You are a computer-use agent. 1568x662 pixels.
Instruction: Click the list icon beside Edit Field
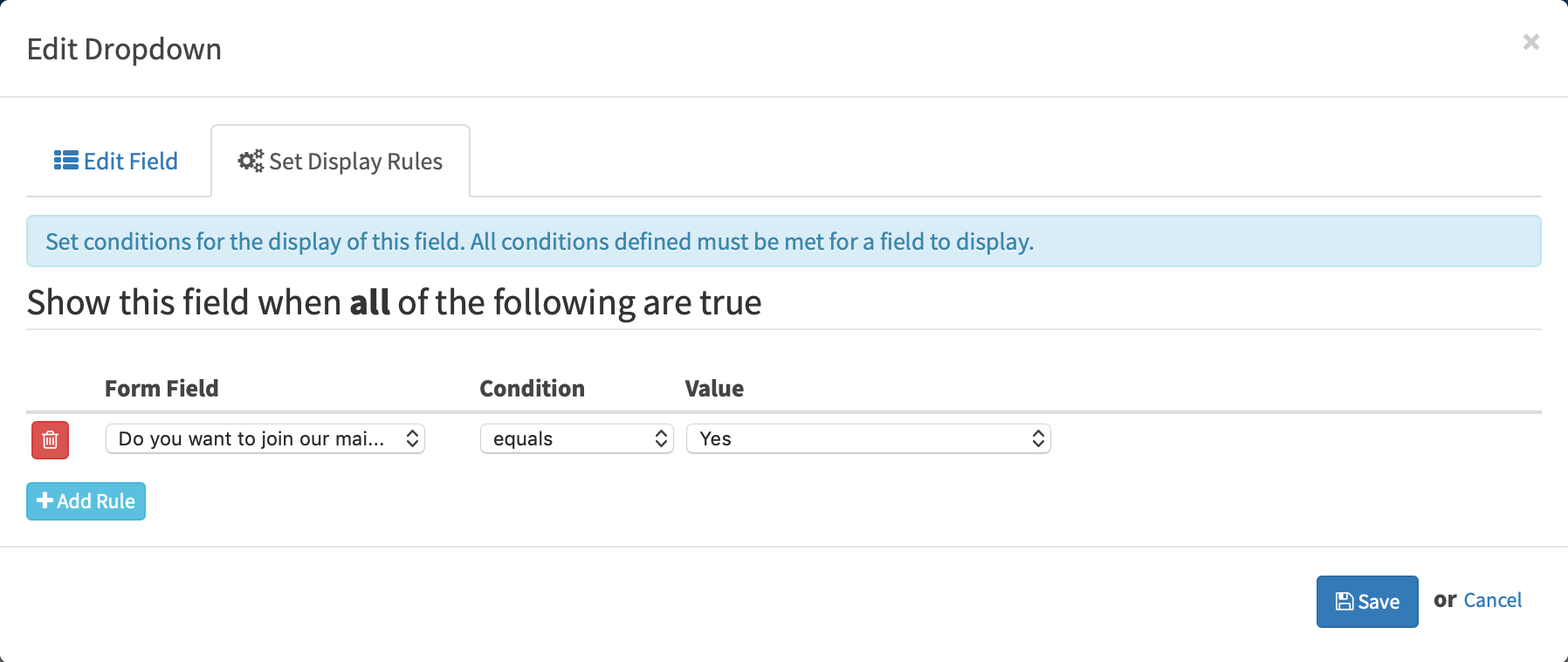click(65, 161)
